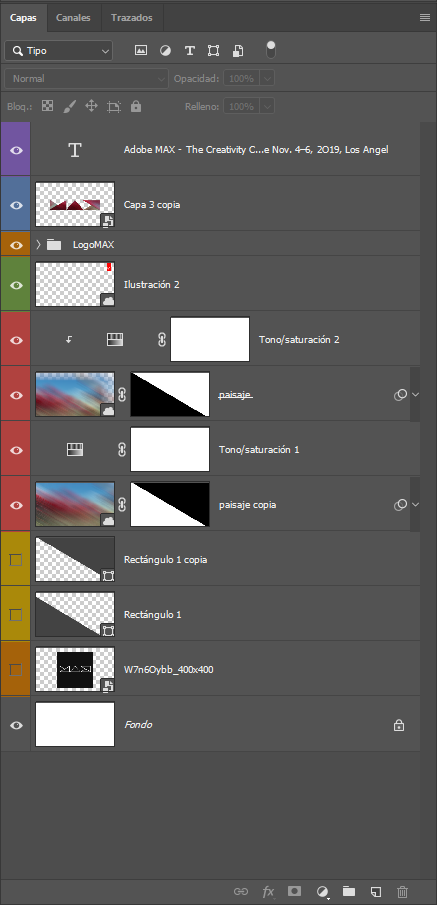Expand the LogoMAX group
437x905 pixels.
click(38, 245)
